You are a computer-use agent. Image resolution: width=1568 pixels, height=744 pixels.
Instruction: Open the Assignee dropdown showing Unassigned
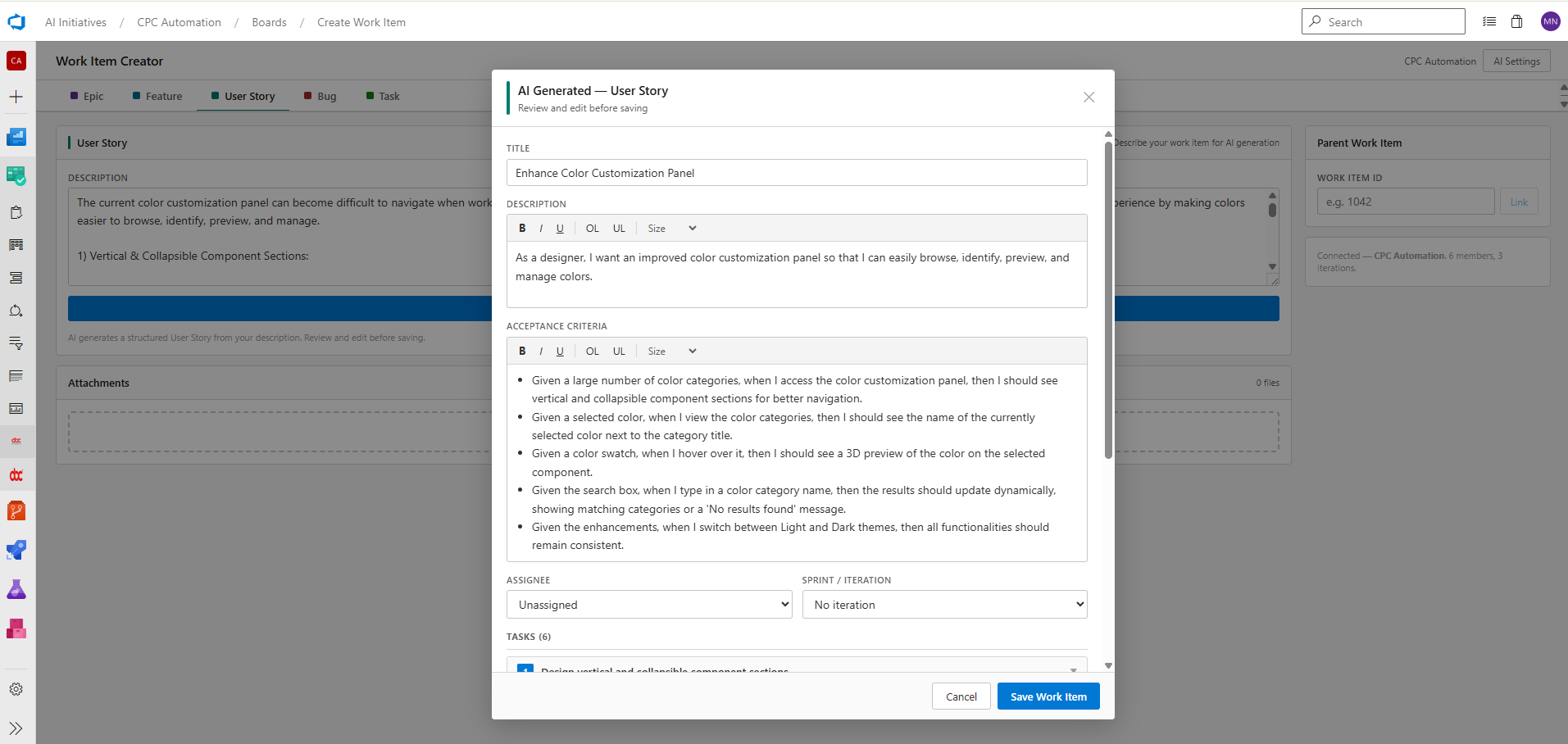649,605
